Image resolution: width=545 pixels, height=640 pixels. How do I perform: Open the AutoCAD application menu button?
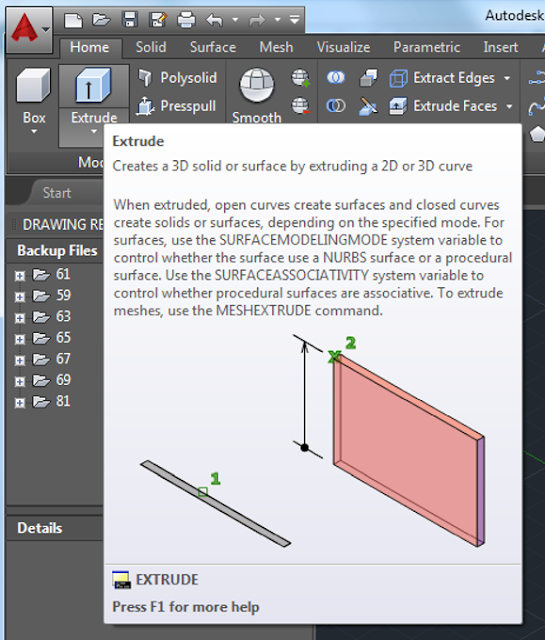click(29, 29)
